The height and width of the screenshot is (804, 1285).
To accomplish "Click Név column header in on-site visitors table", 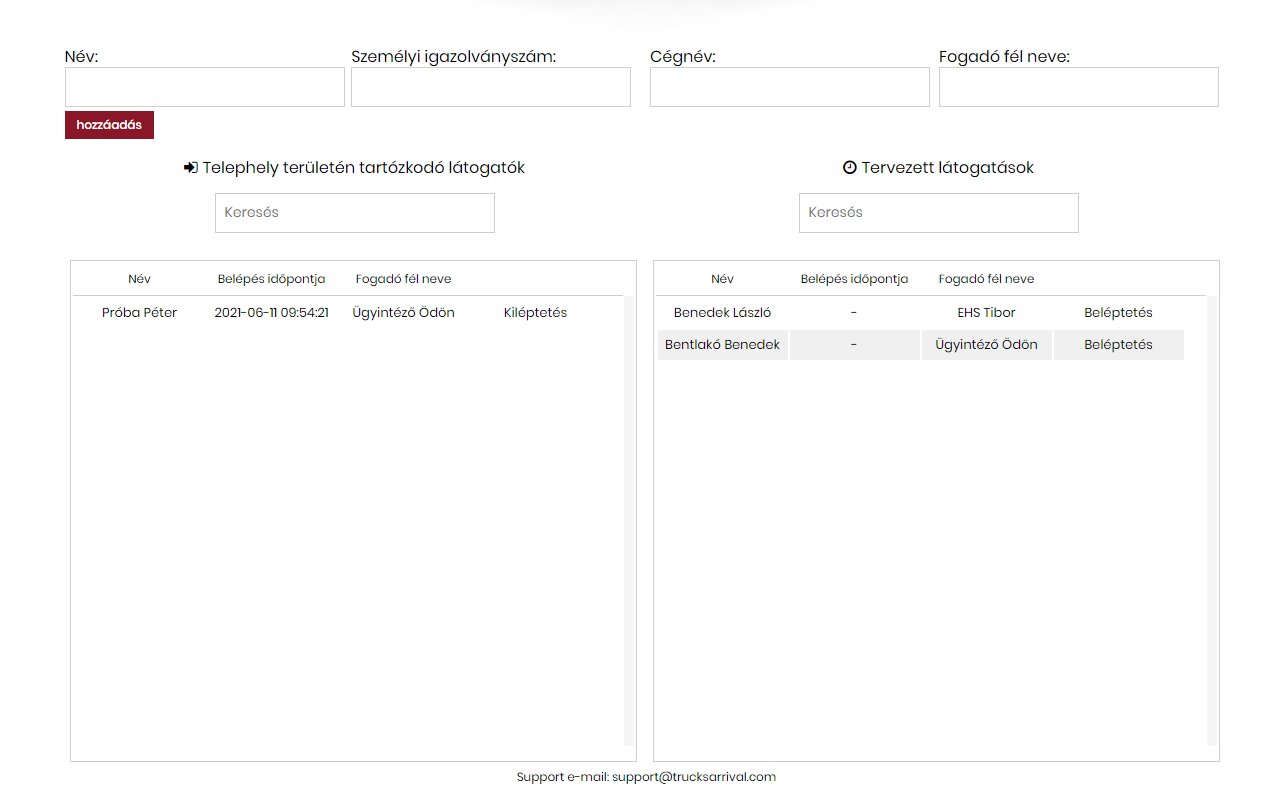I will coord(140,279).
